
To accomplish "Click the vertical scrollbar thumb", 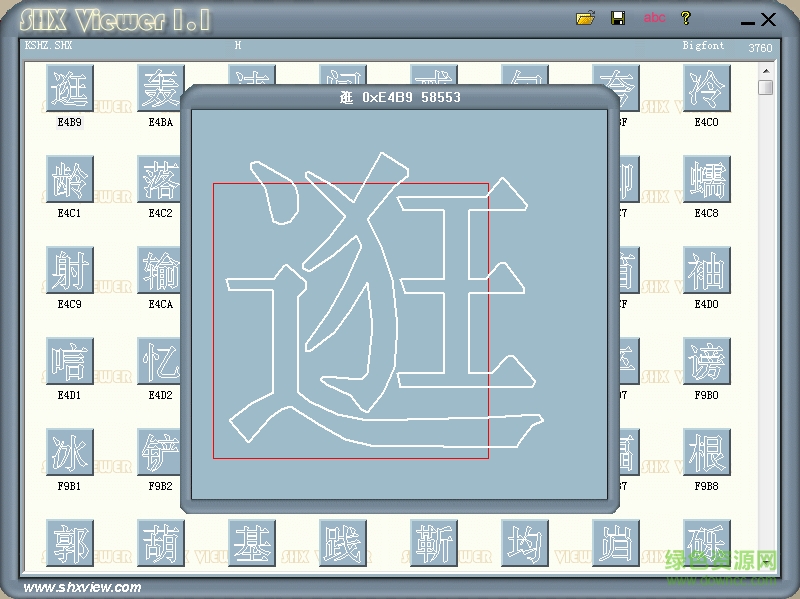I will (765, 88).
